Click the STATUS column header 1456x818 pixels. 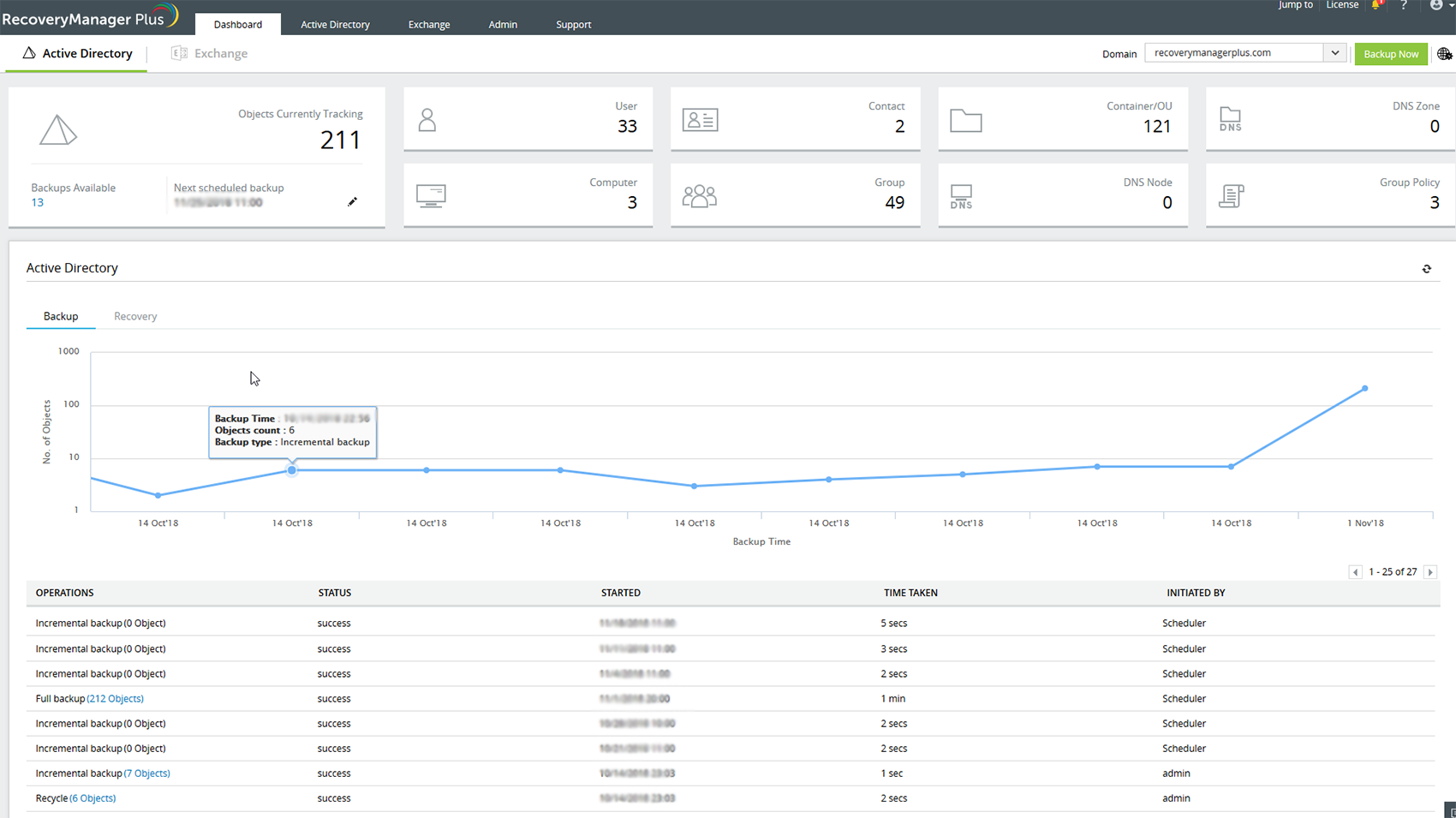335,593
